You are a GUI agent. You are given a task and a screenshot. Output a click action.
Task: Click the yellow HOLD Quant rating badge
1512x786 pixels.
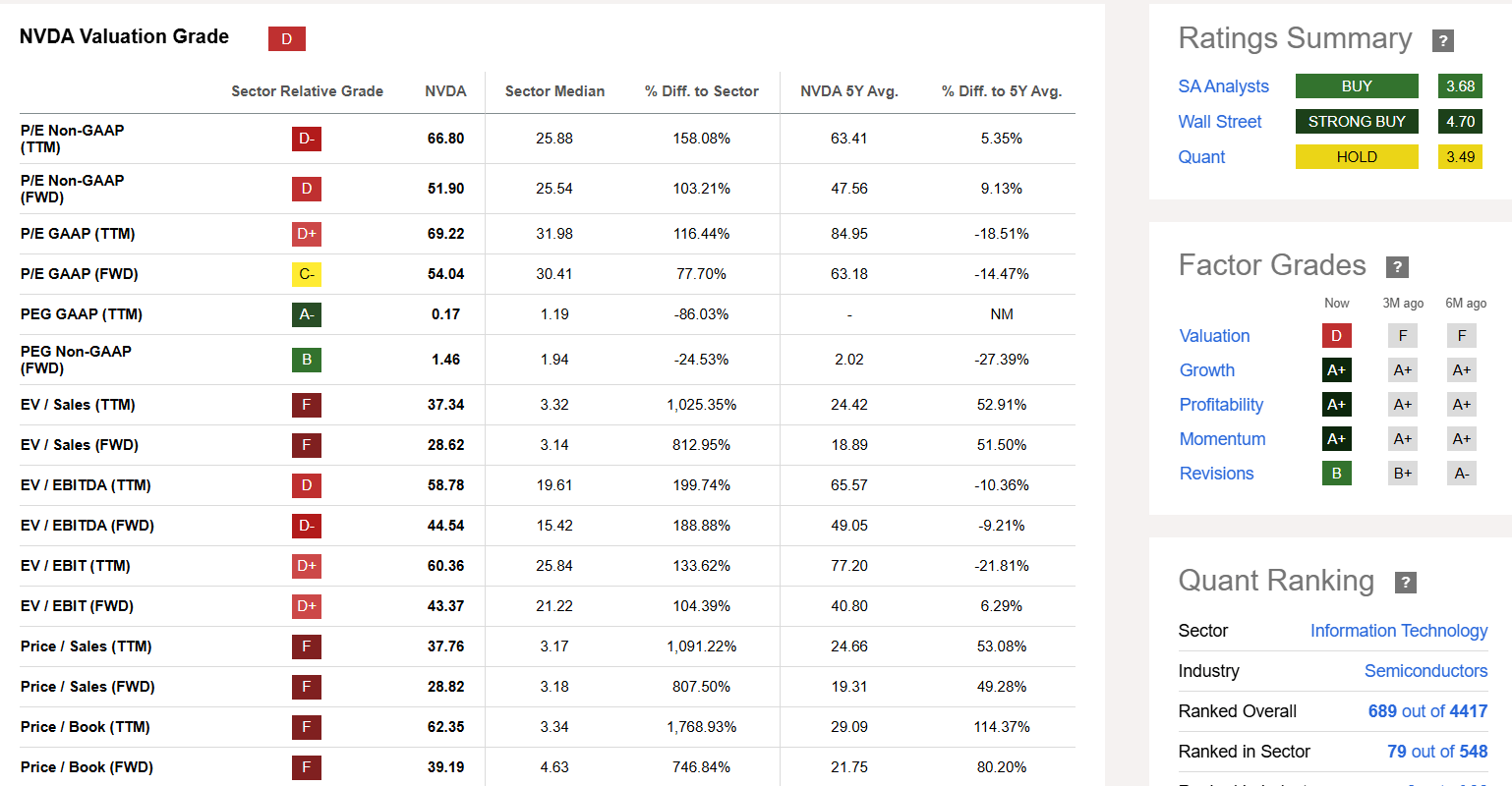[x=1357, y=157]
